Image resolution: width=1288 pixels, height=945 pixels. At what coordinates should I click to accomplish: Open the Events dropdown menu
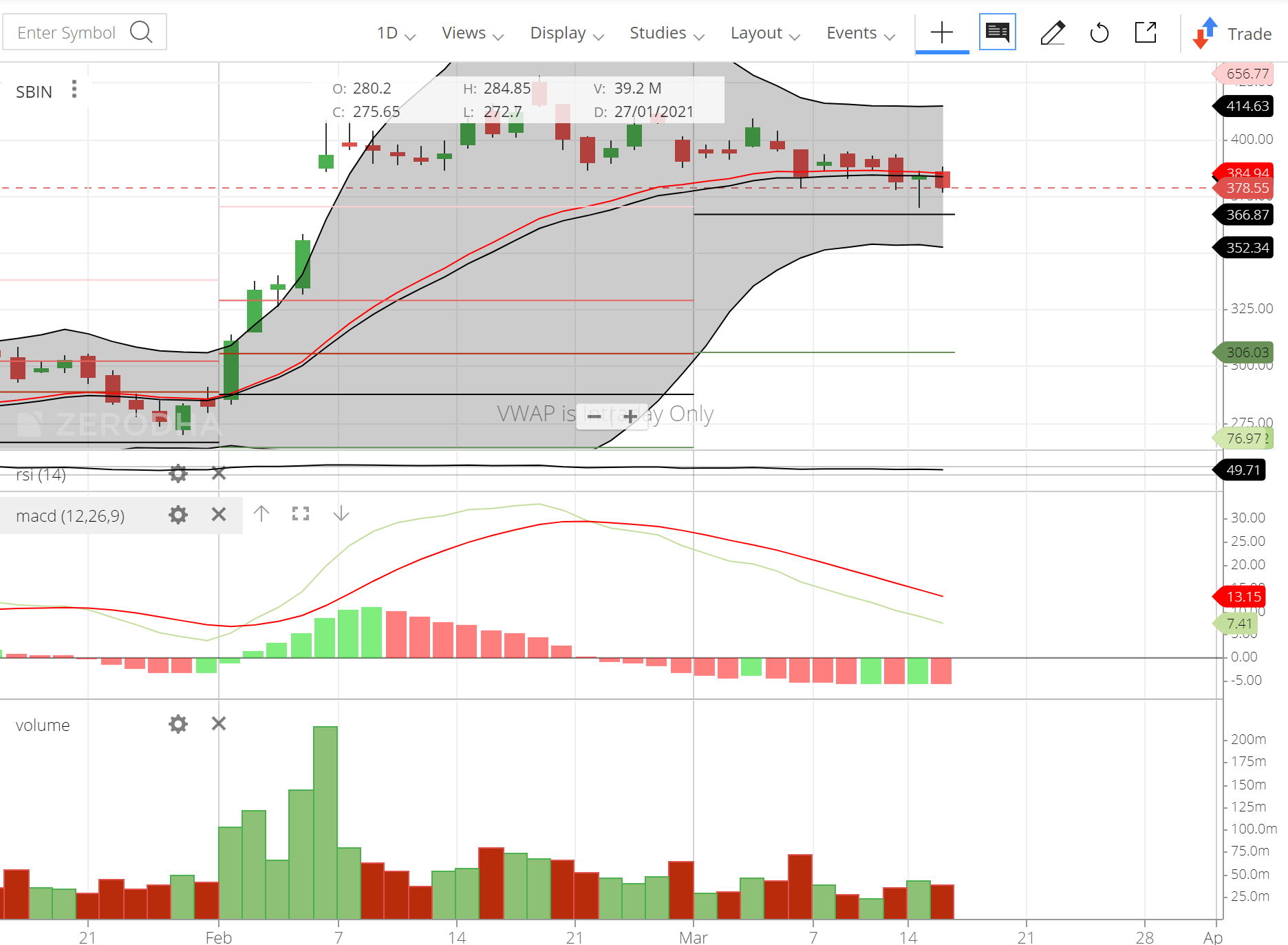[860, 33]
